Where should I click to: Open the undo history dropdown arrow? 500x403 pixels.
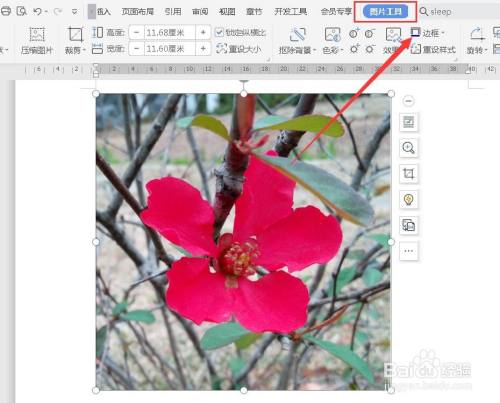coord(46,12)
